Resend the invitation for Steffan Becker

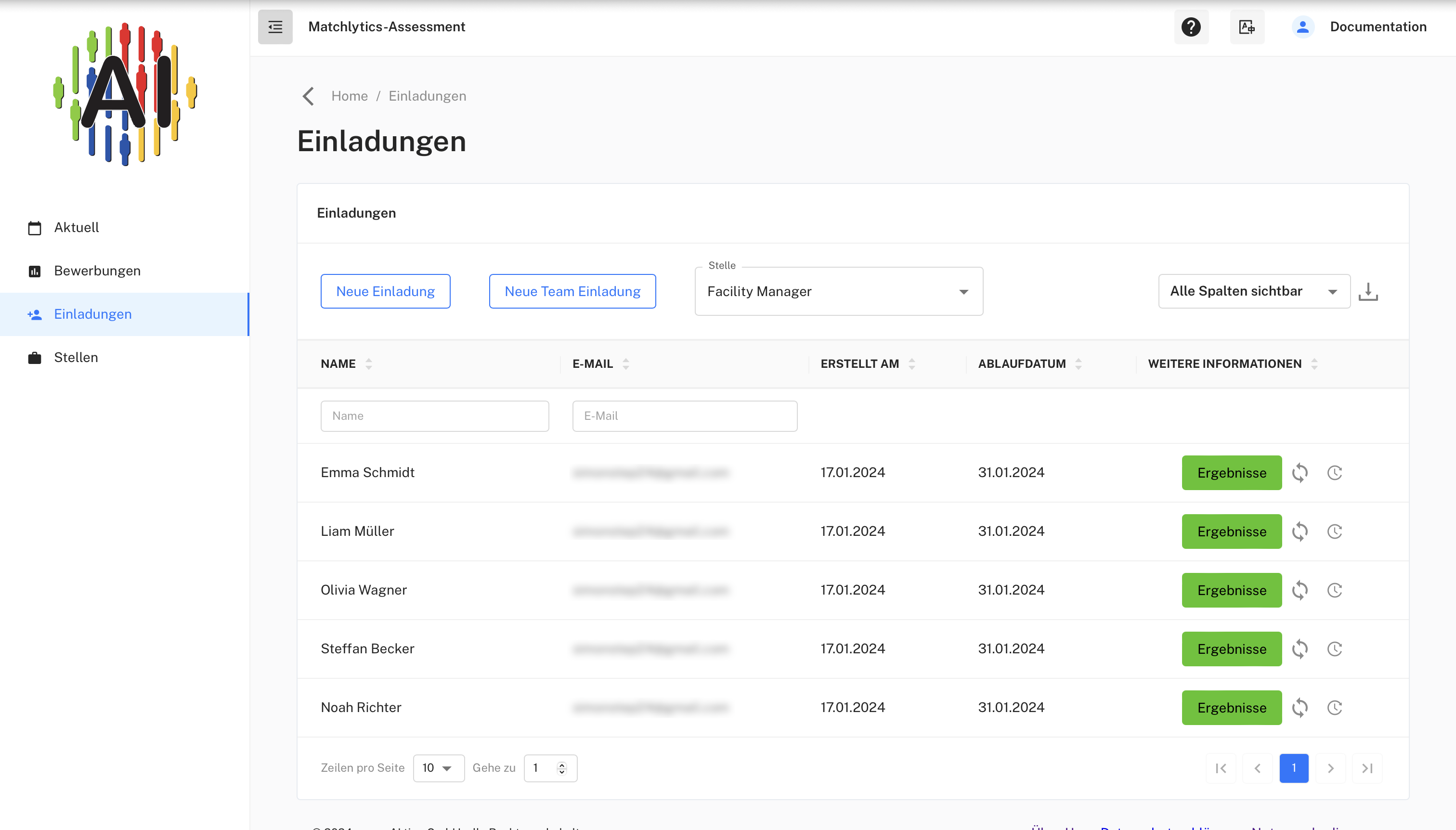1300,648
